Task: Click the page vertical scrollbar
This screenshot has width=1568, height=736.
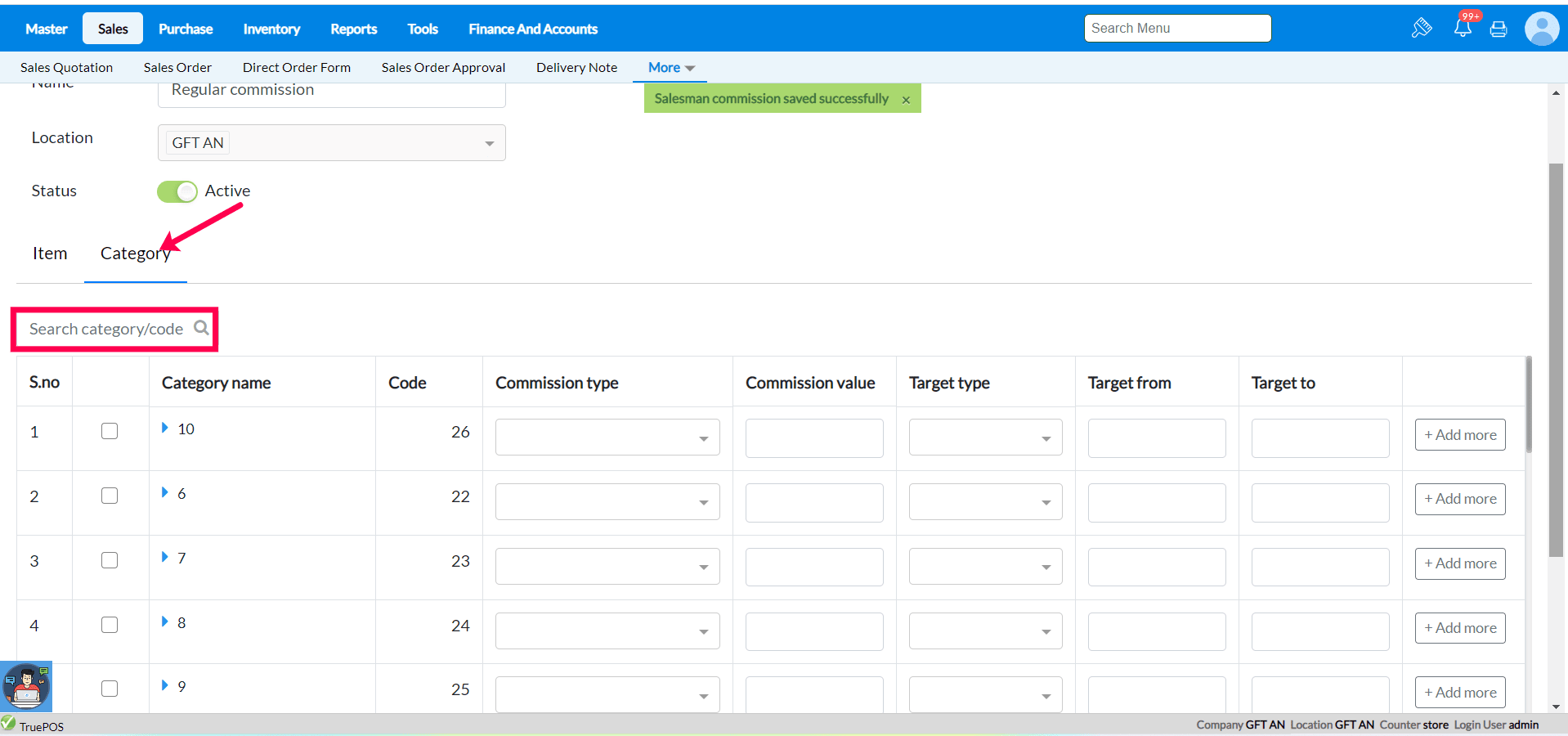Action: [x=1556, y=360]
